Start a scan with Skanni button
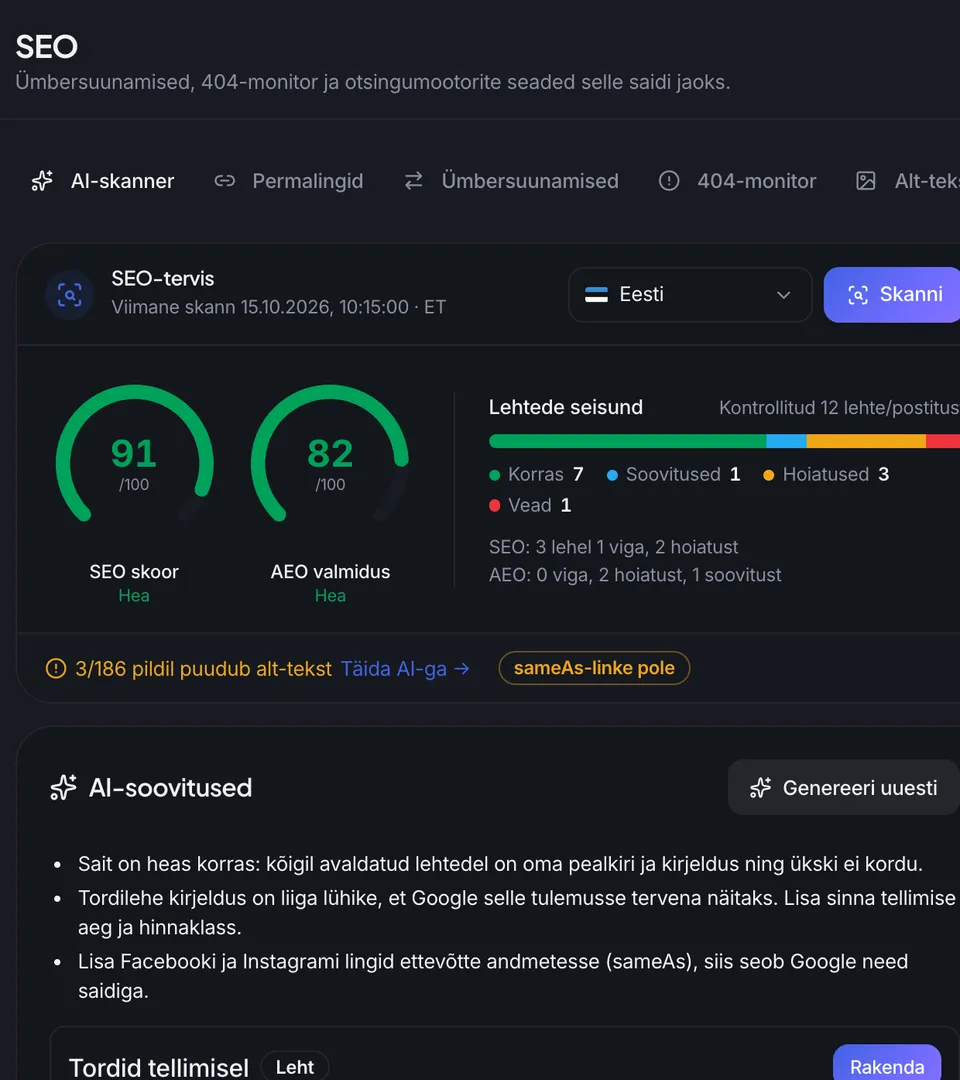 pyautogui.click(x=892, y=295)
